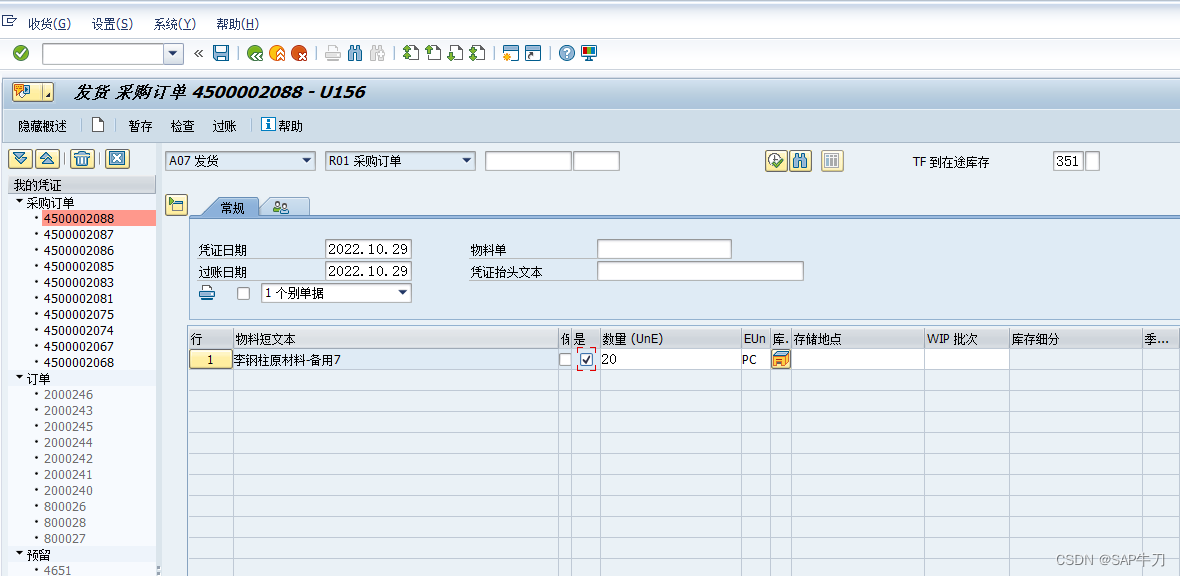
Task: Click the collapse command field double-arrow
Action: tap(199, 53)
